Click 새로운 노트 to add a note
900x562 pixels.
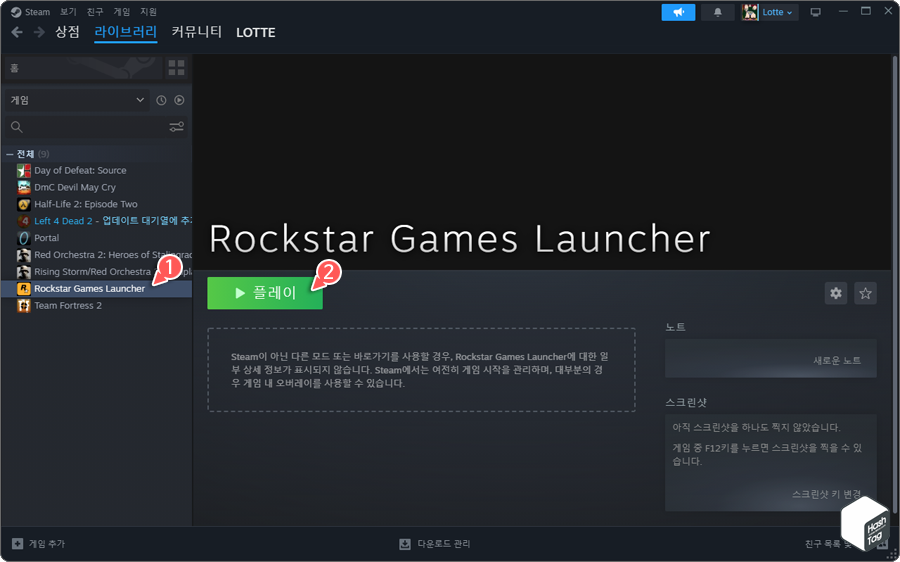(x=837, y=361)
